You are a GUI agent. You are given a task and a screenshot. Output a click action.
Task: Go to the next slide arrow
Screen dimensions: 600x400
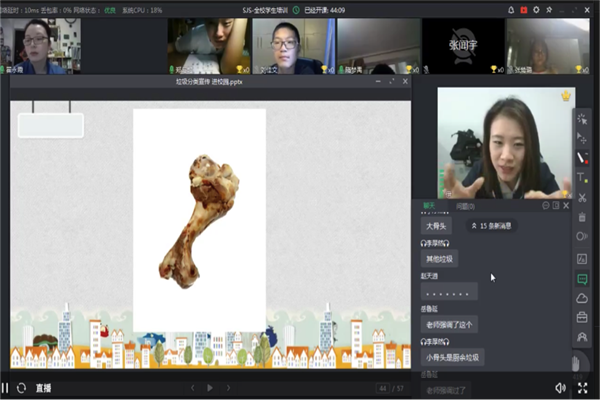coord(228,388)
